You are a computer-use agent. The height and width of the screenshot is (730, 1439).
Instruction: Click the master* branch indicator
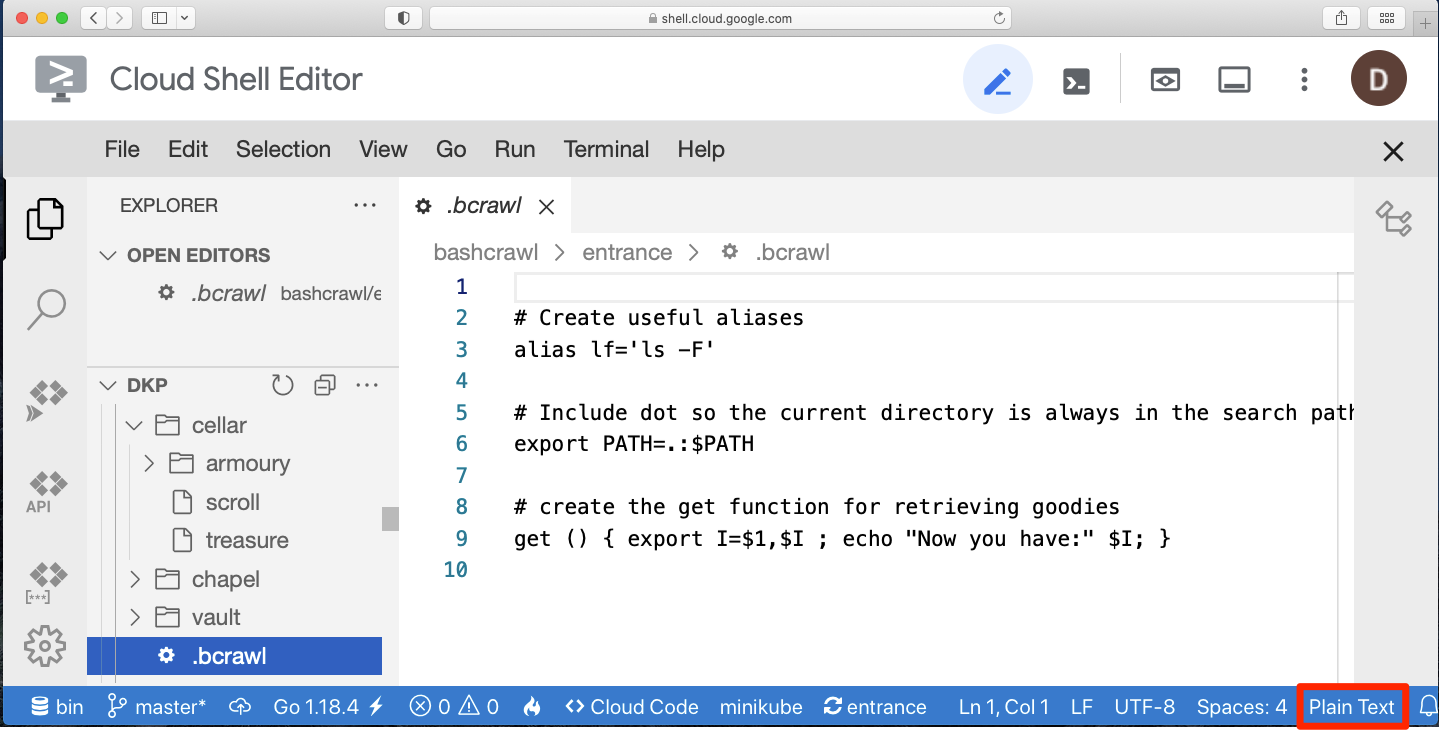point(155,706)
